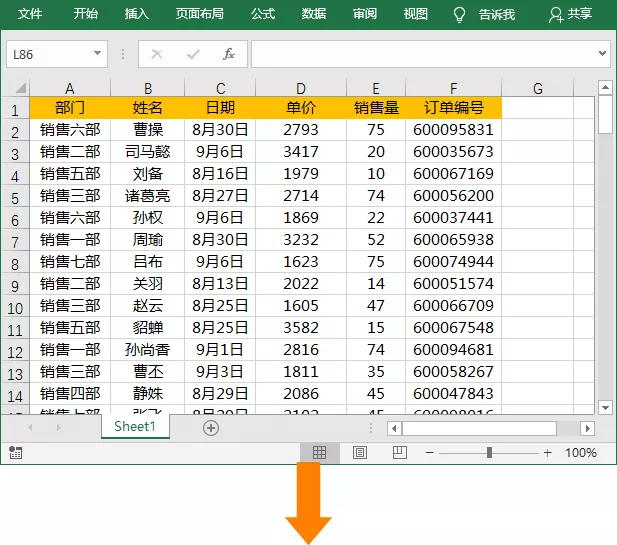Select the Sheet1 worksheet tab
The width and height of the screenshot is (617, 545).
(x=135, y=426)
